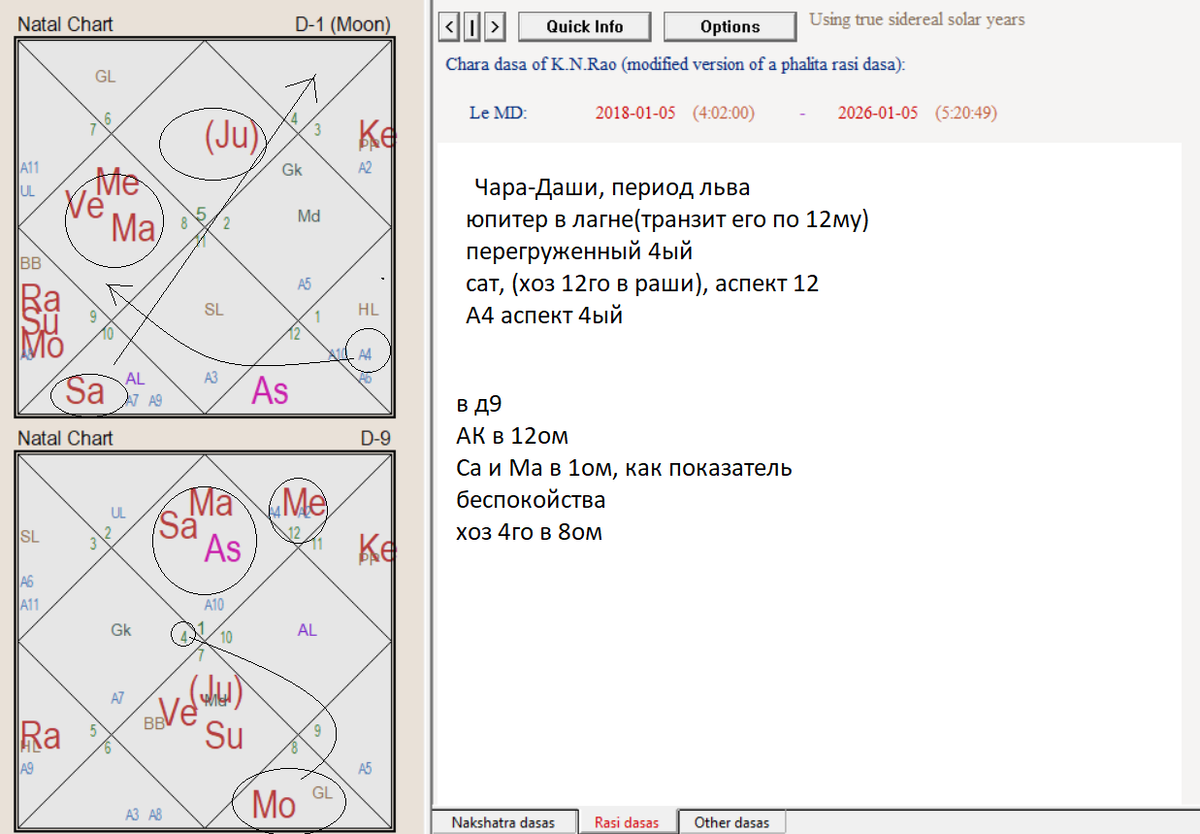1200x834 pixels.
Task: Open the Quick Info button
Action: pos(585,26)
